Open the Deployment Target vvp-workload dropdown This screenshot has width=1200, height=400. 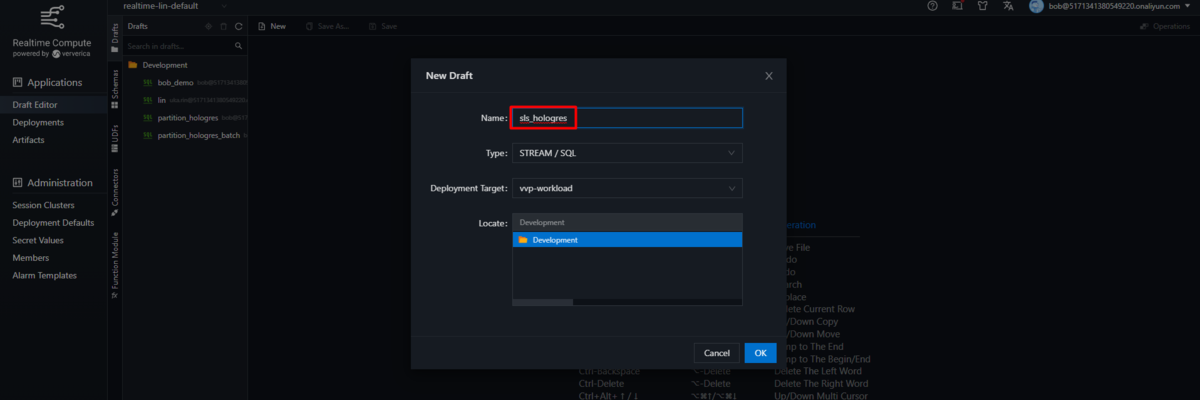click(x=627, y=188)
